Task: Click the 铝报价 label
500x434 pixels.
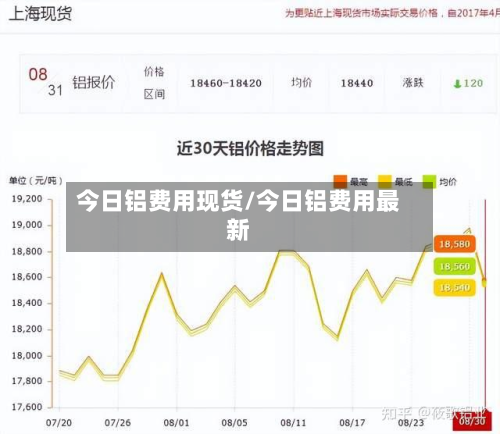Action: click(94, 82)
